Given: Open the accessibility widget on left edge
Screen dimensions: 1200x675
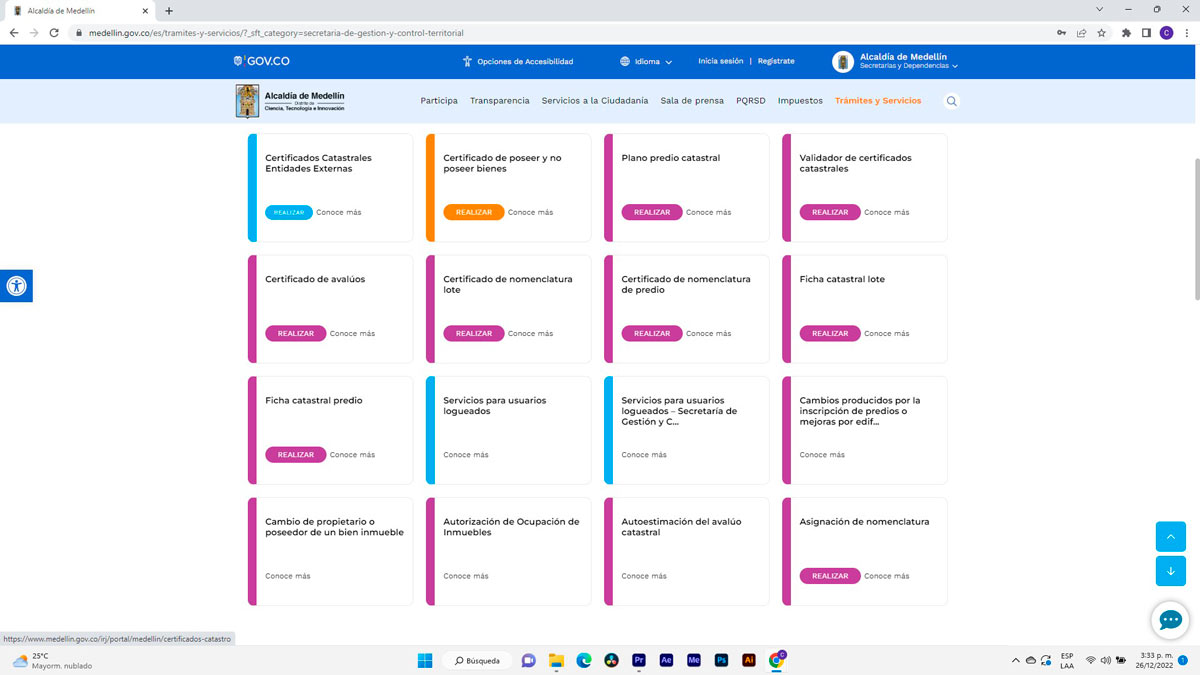Looking at the screenshot, I should pyautogui.click(x=16, y=286).
